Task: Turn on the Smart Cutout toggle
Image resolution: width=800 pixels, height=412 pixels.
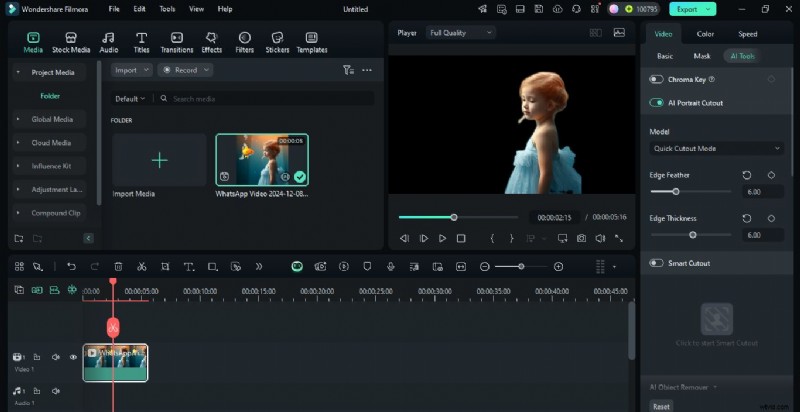Action: 657,263
